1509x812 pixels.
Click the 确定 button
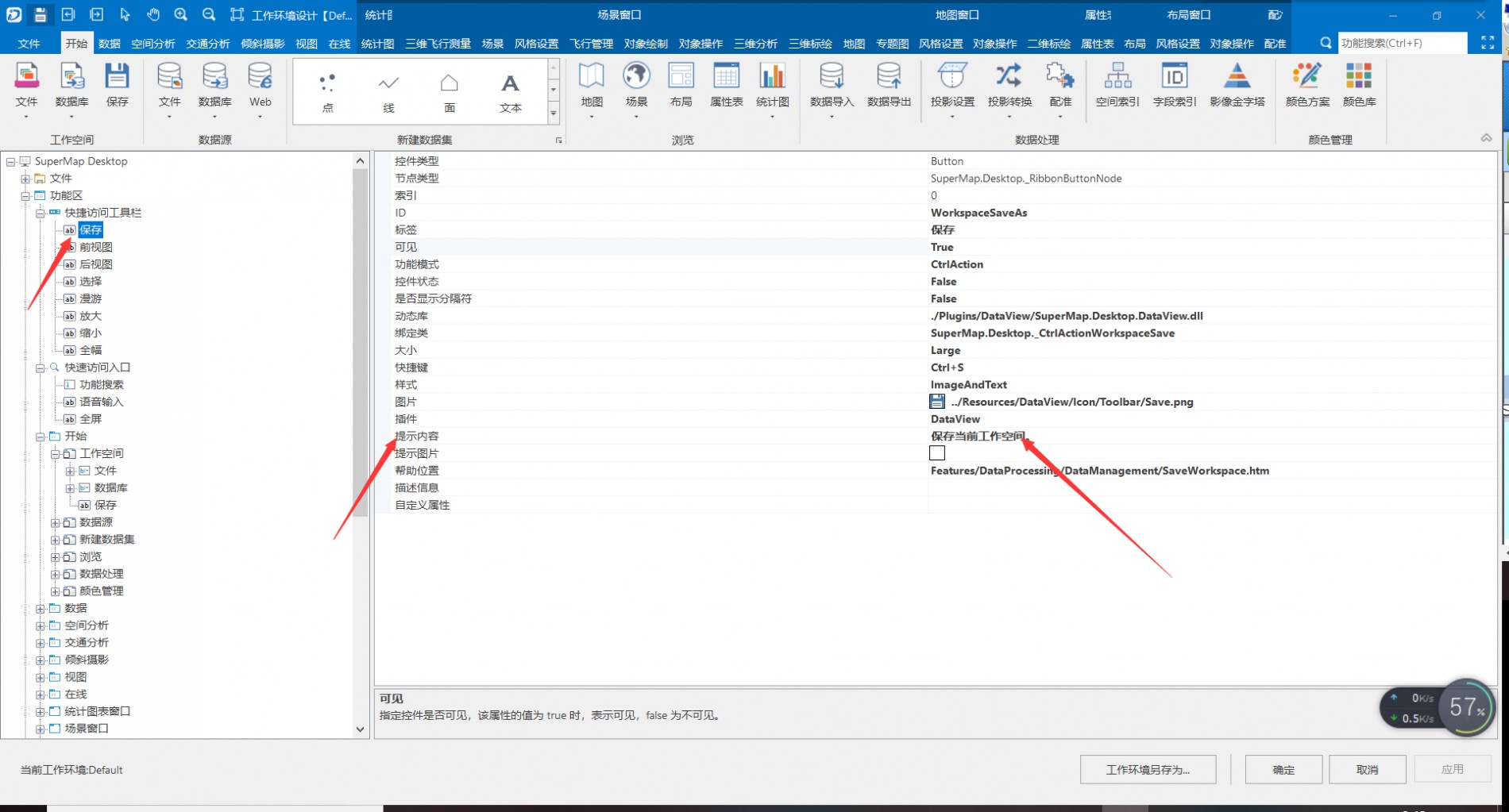(x=1283, y=769)
